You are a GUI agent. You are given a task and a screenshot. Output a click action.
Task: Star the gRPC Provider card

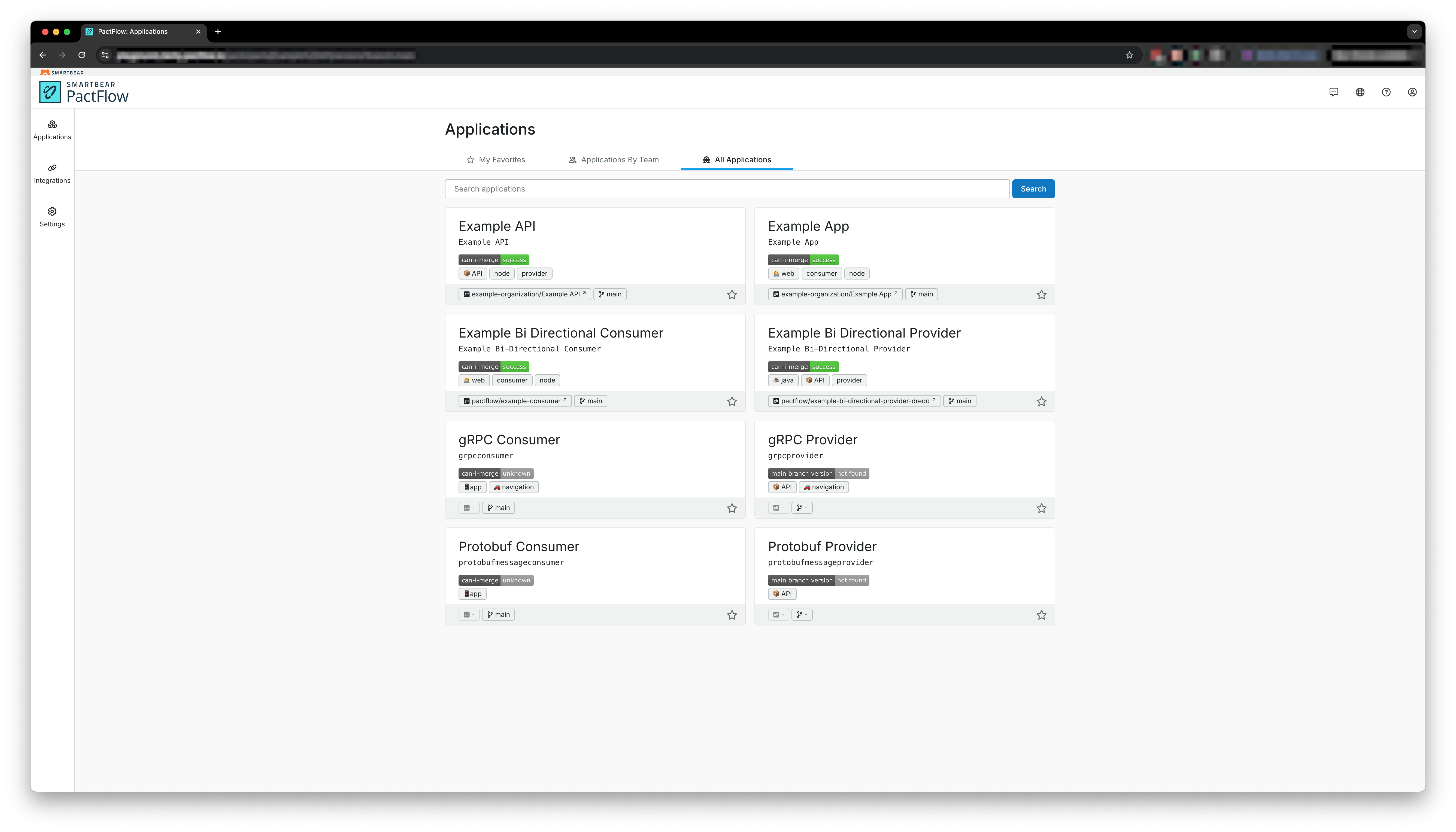click(1041, 508)
